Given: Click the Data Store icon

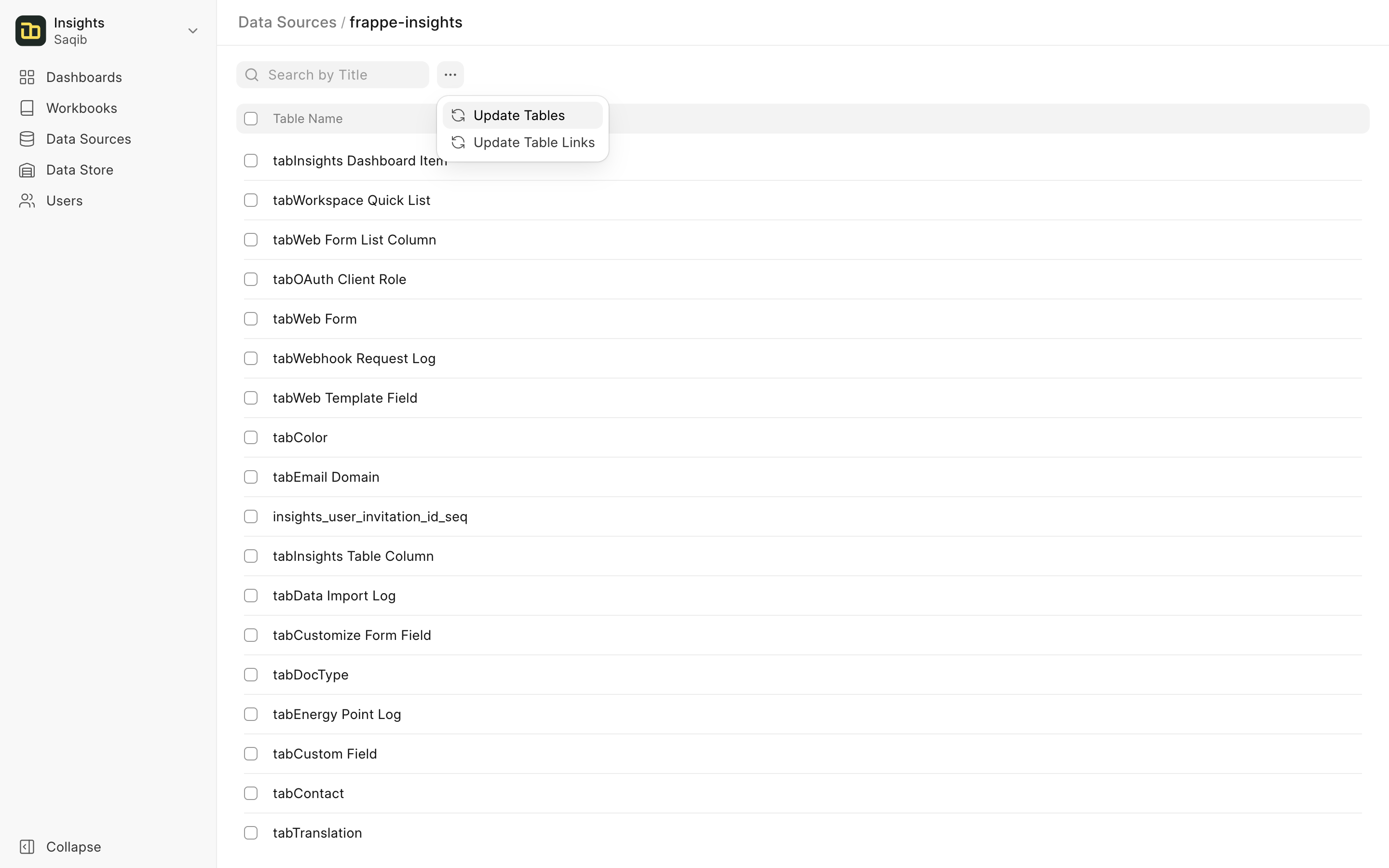Looking at the screenshot, I should click(x=27, y=170).
